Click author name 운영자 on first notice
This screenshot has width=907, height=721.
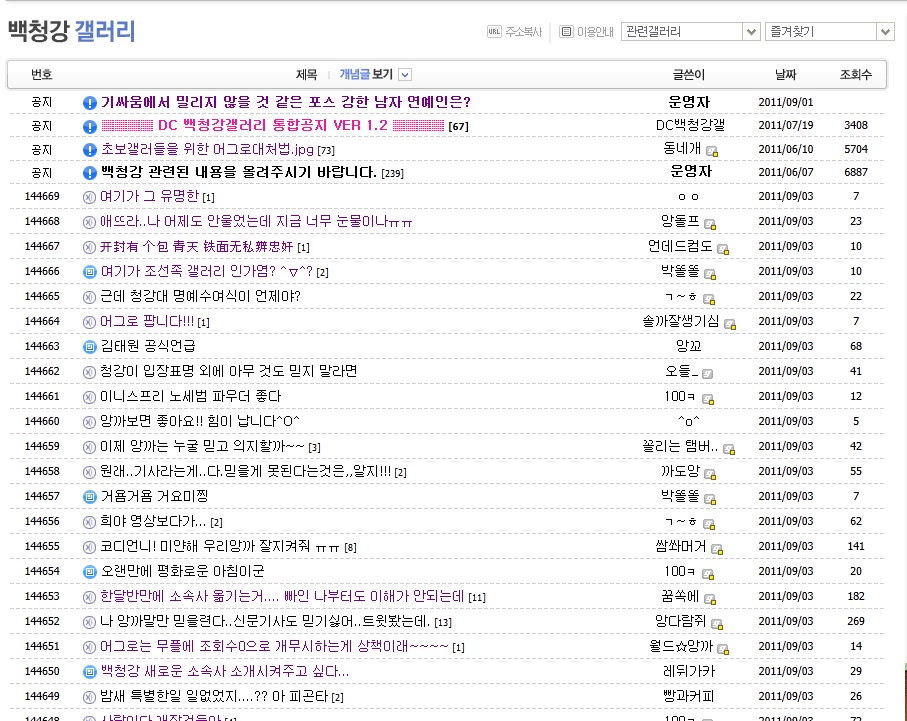click(x=689, y=102)
